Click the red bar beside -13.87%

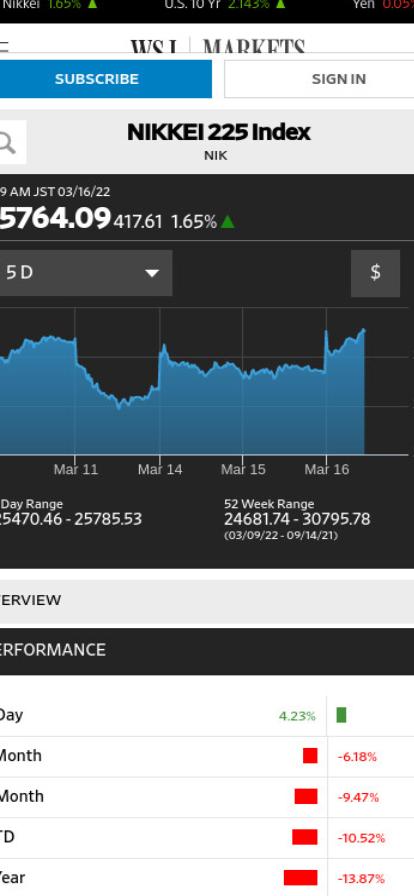(301, 878)
